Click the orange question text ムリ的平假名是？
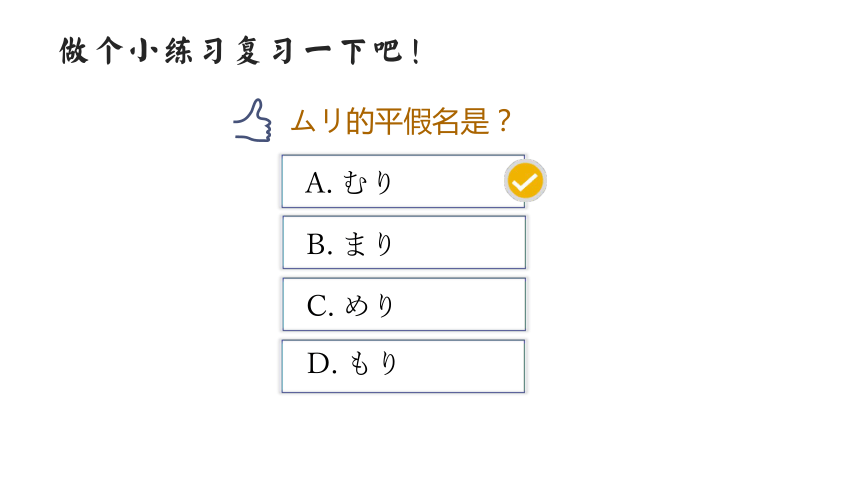Viewport: 860px width, 484px height. tap(401, 121)
